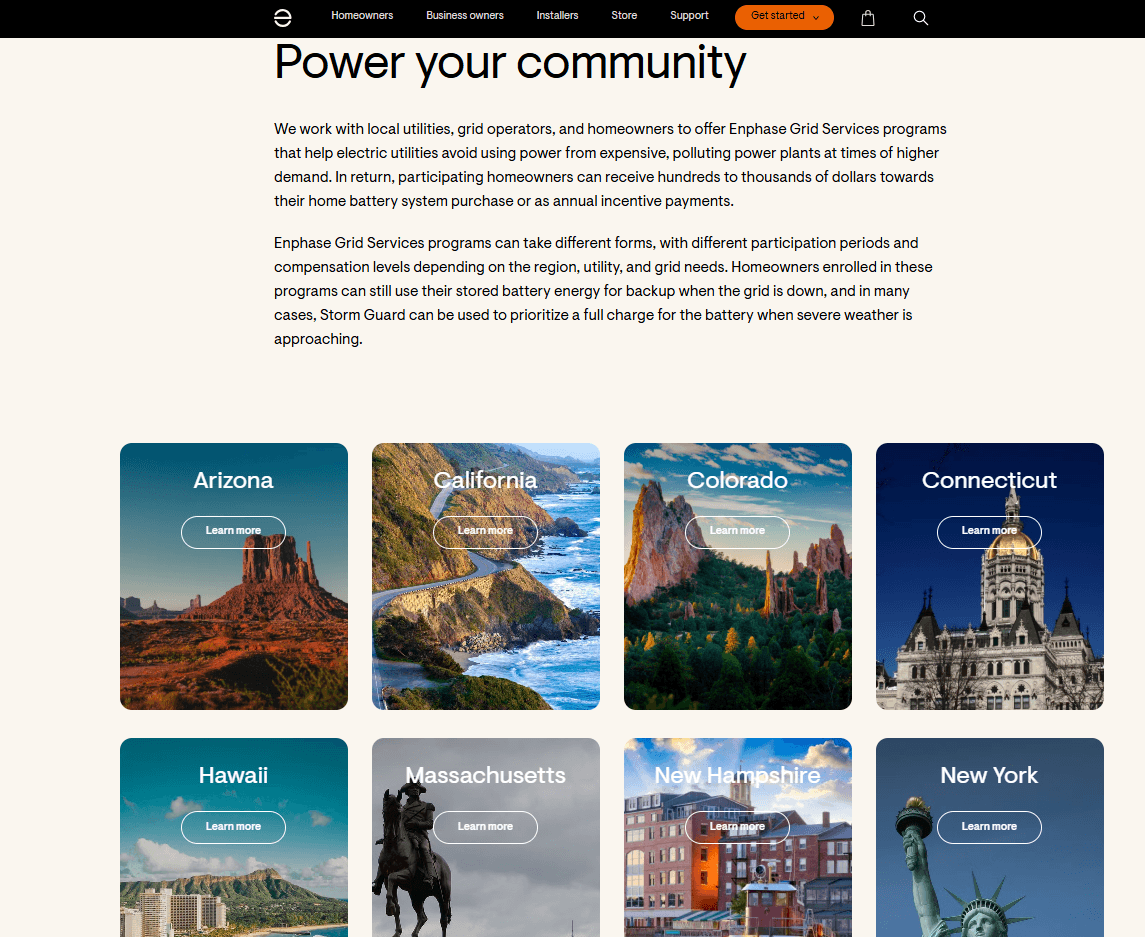
Task: Open the Installers menu item
Action: click(557, 16)
